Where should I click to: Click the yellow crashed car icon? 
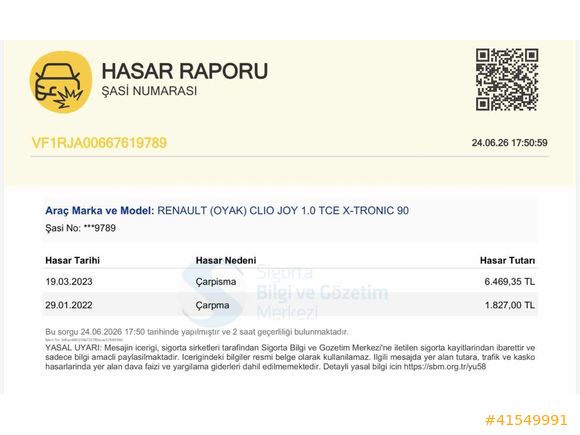tap(61, 82)
